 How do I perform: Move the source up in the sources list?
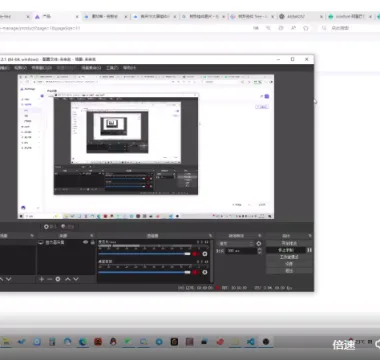point(68,279)
